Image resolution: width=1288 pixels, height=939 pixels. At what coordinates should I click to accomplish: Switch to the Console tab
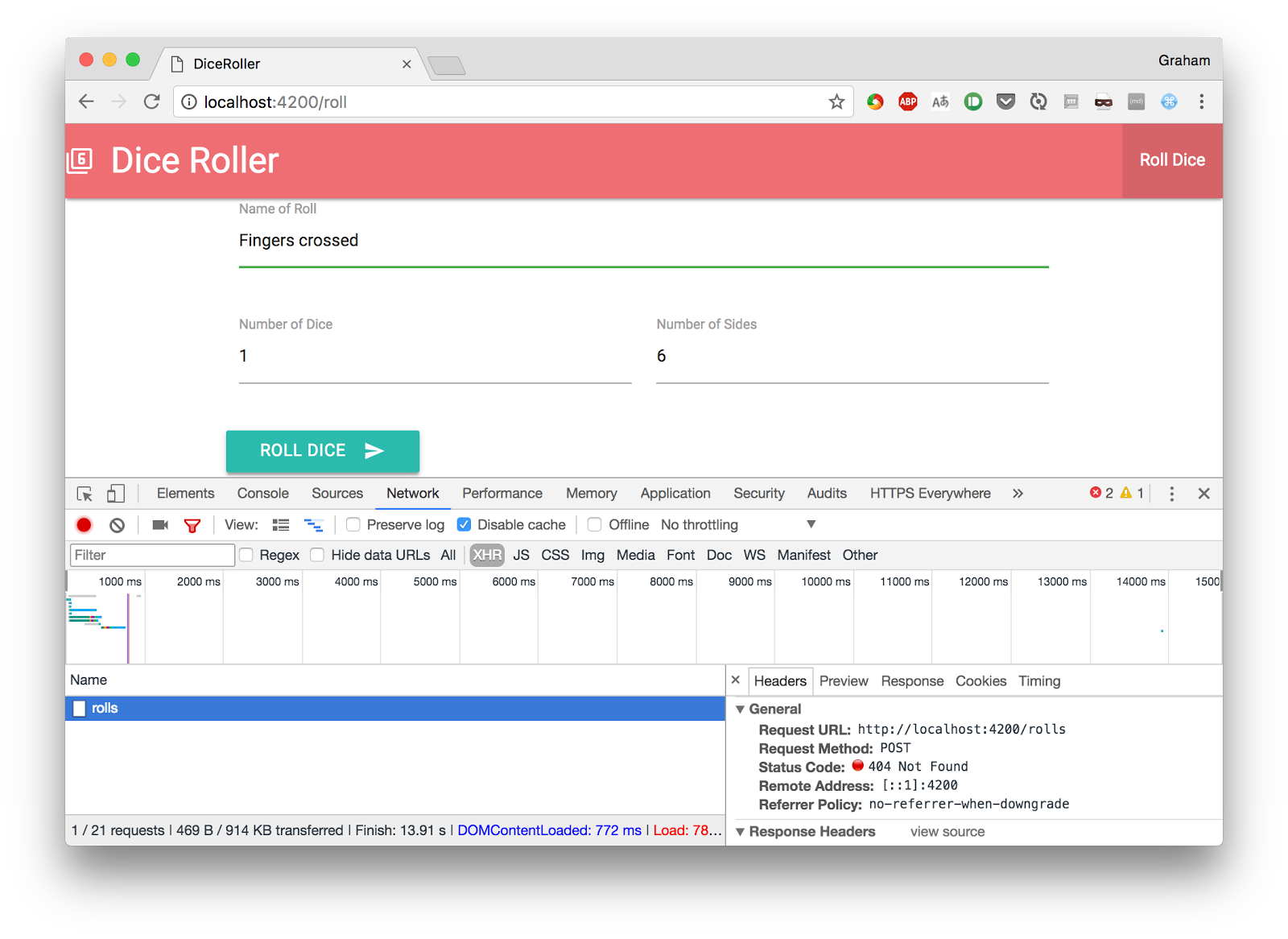coord(262,493)
